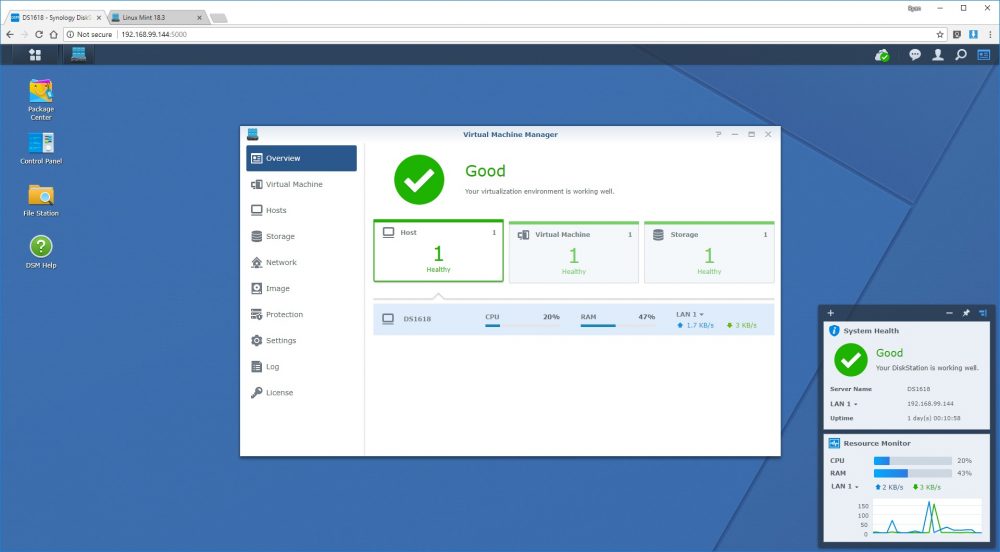Screen dimensions: 1000x552
Task: Open the user Options person icon
Action: click(x=938, y=55)
